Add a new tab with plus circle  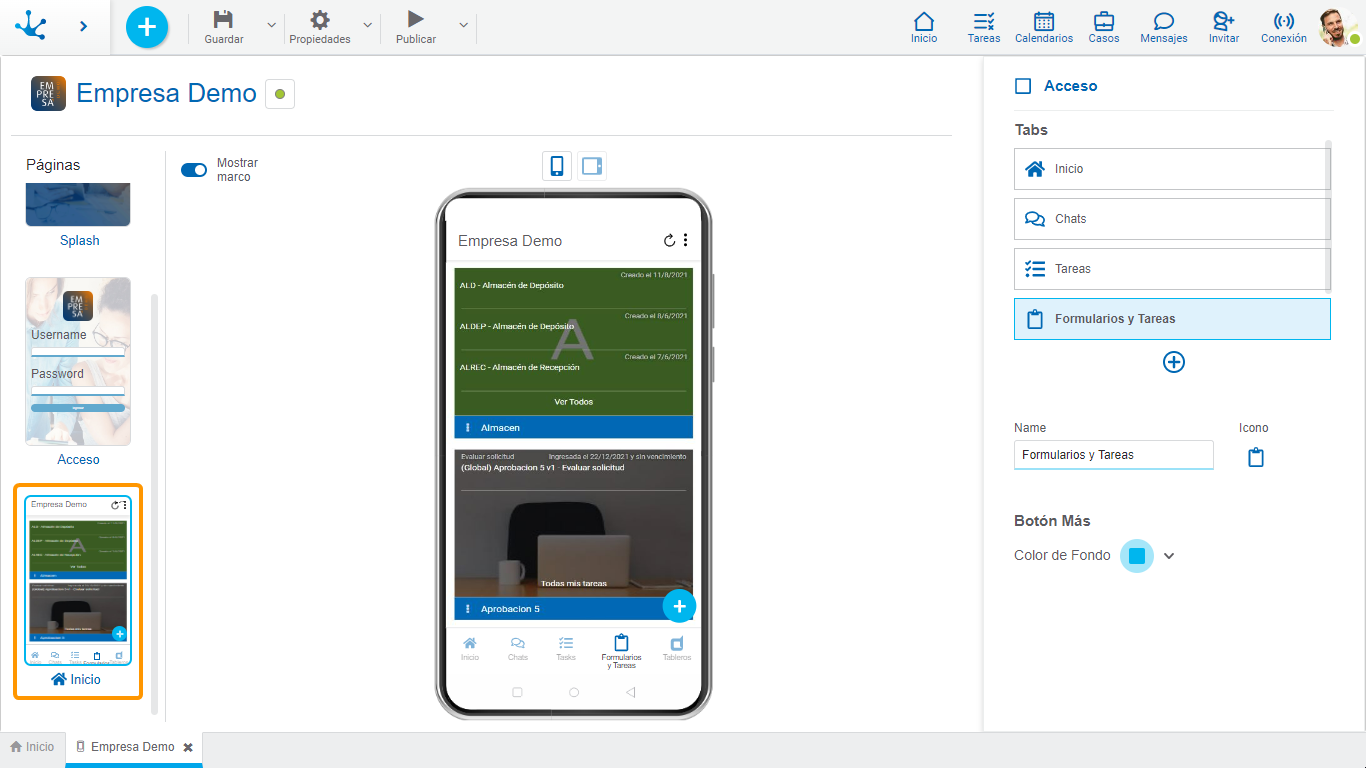tap(1174, 362)
